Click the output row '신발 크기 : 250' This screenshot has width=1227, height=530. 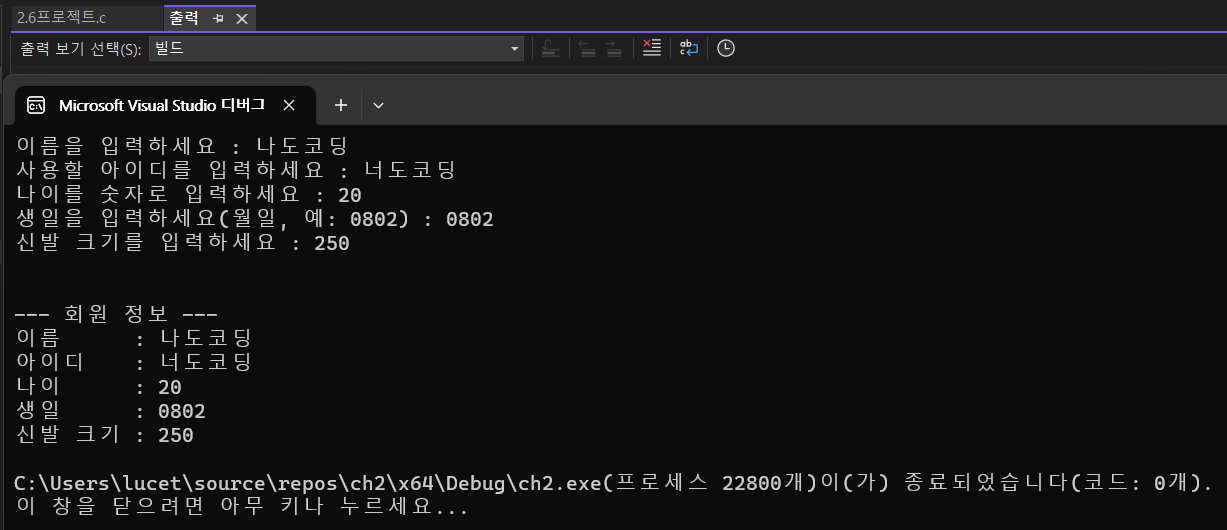(105, 434)
